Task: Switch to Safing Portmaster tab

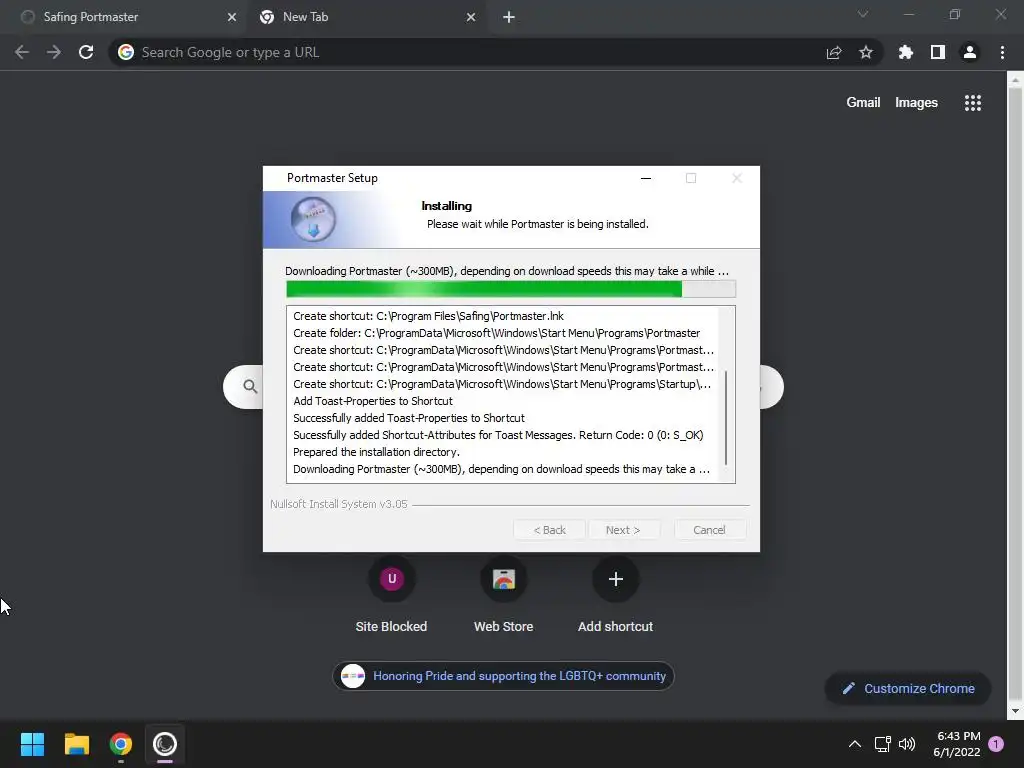Action: (x=124, y=17)
